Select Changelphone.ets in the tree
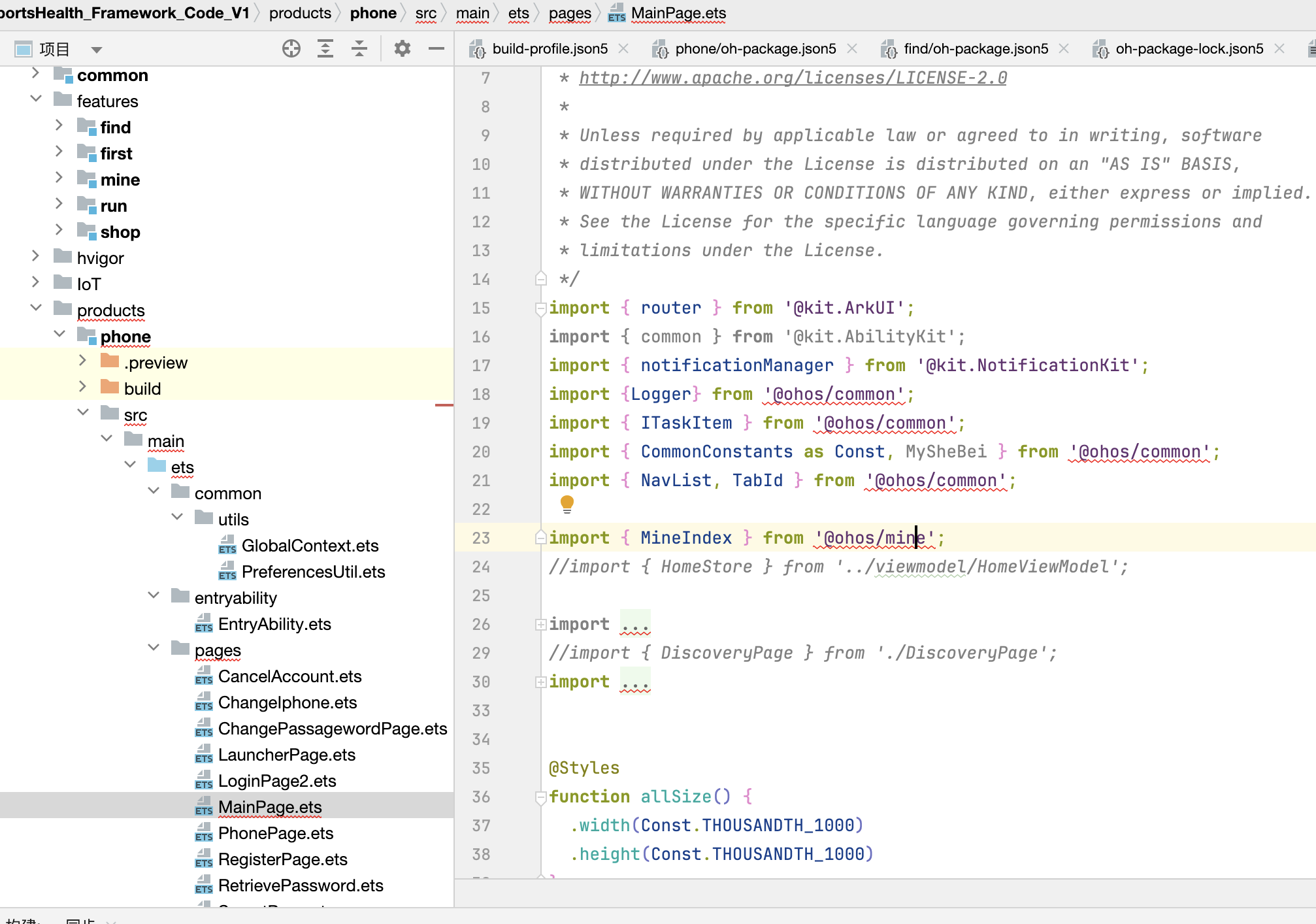Screen dimensions: 1316x924 coord(288,702)
